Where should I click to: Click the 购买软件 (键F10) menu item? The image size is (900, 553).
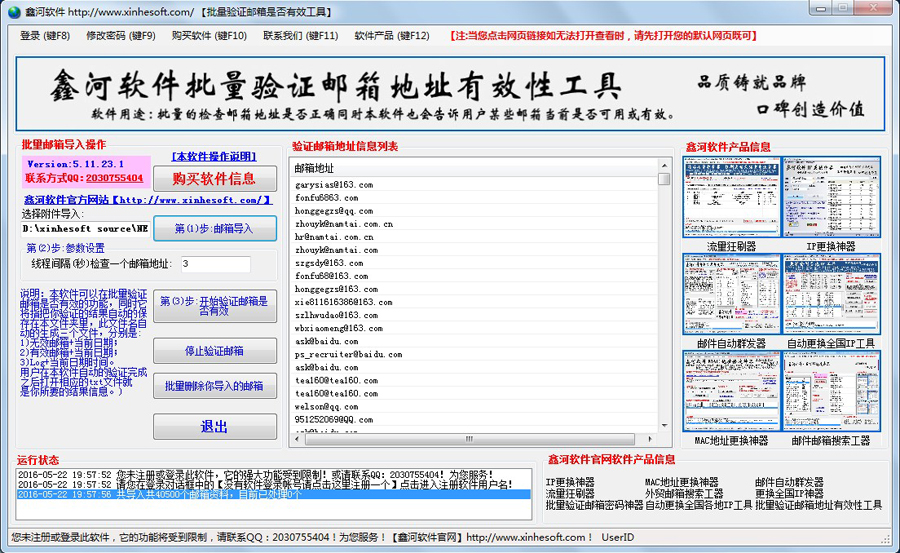[209, 35]
